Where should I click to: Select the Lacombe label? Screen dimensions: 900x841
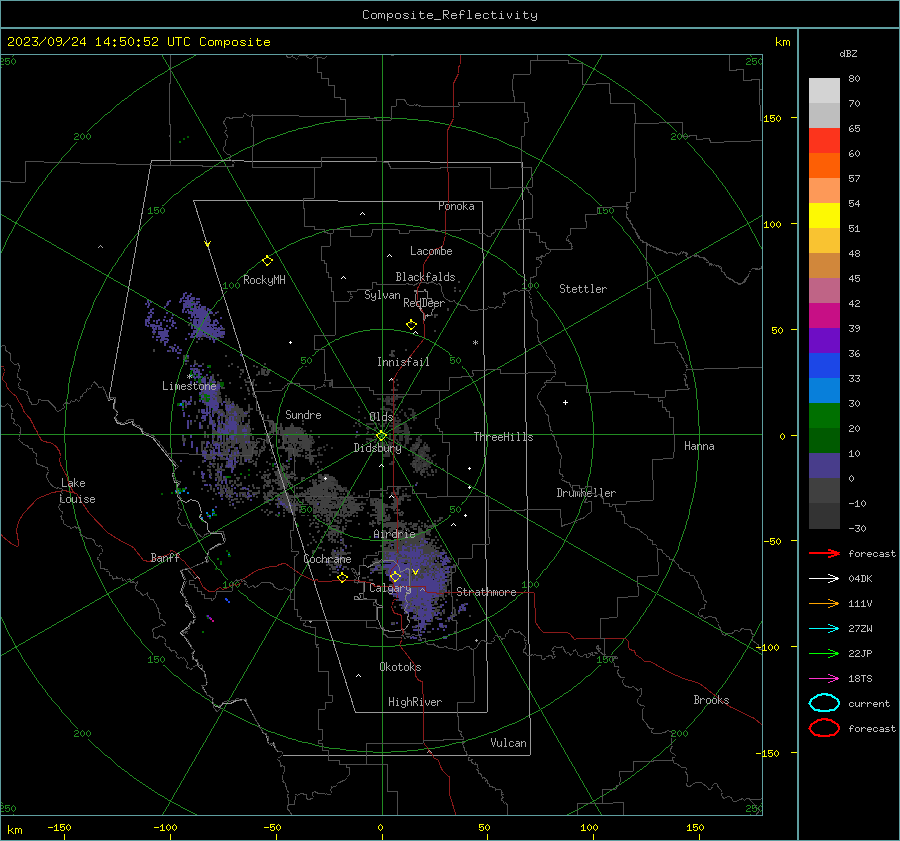(431, 251)
